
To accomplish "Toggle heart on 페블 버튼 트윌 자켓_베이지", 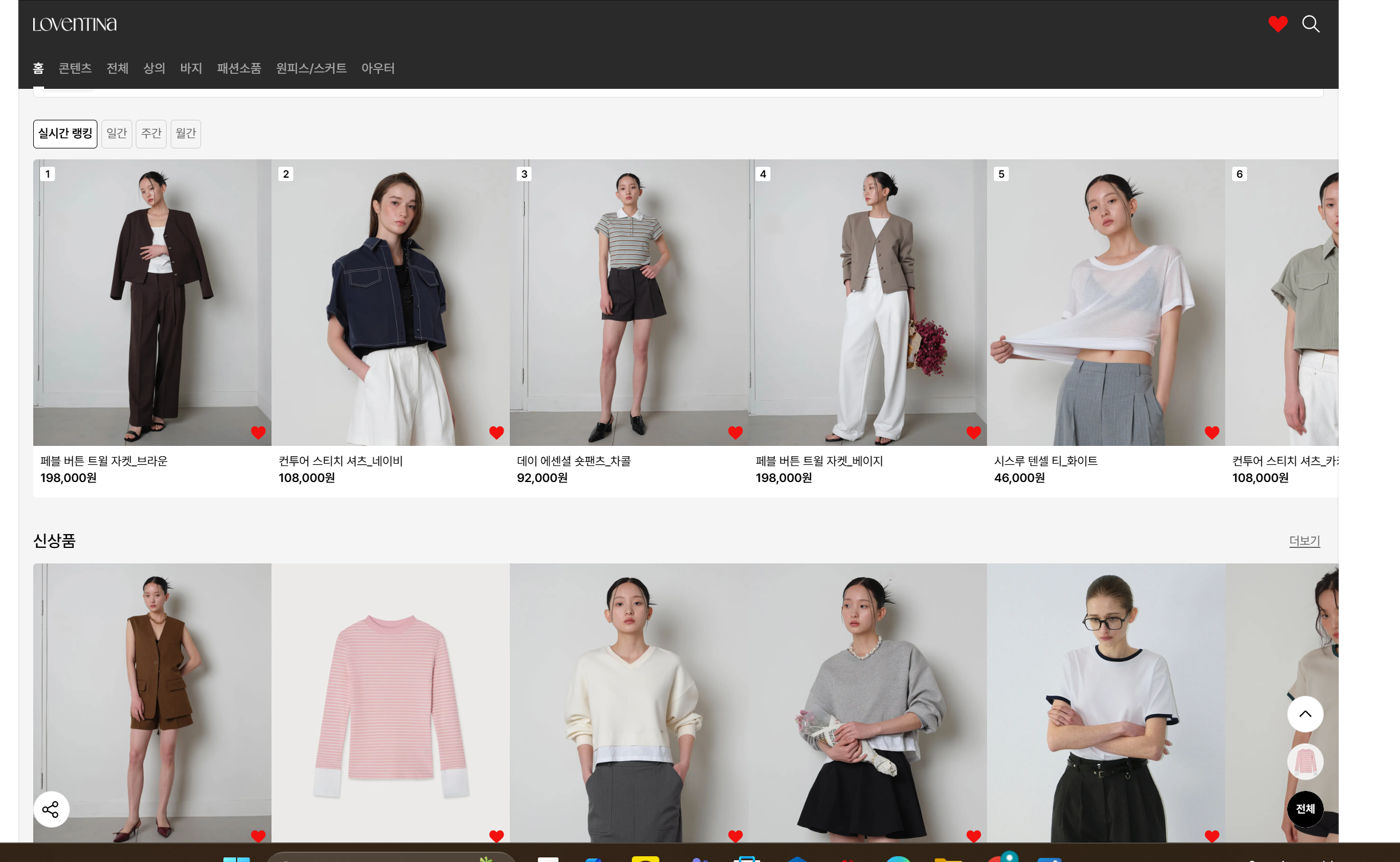I will [x=973, y=433].
